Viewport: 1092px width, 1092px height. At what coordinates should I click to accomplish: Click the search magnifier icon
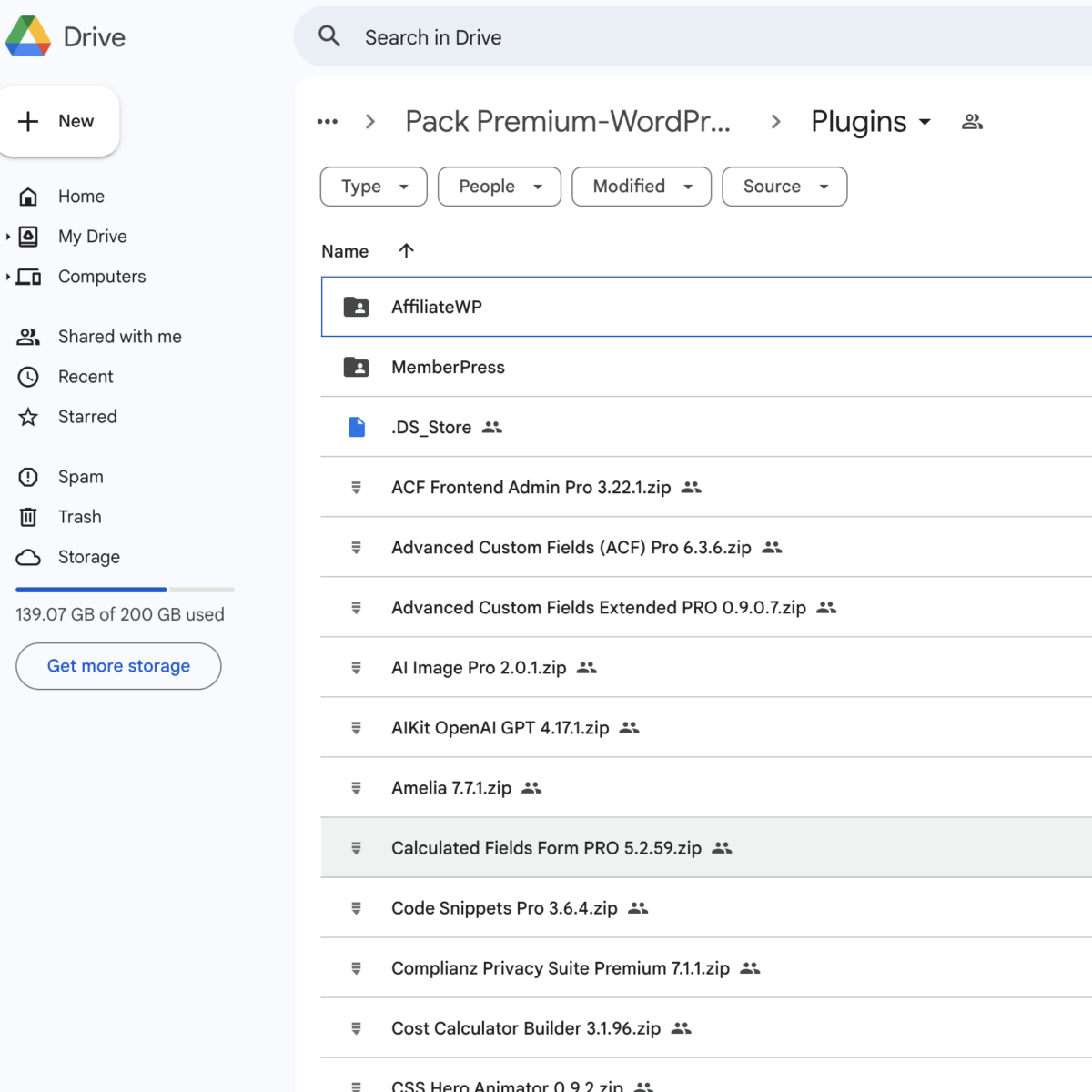(329, 36)
